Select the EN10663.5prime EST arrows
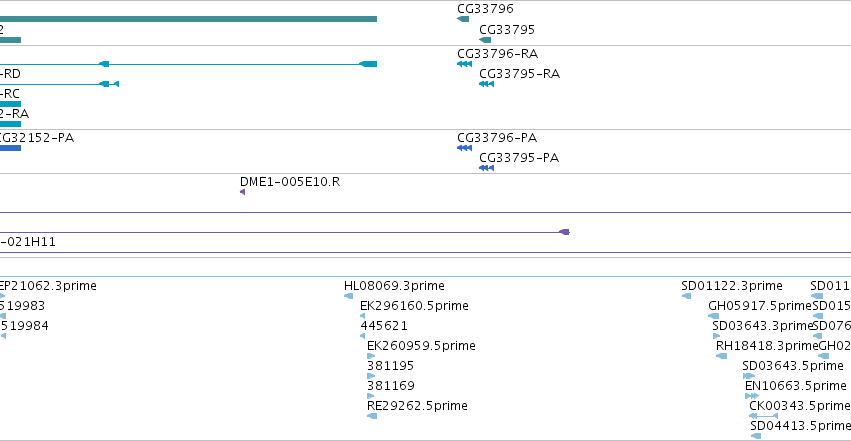This screenshot has width=851, height=441. 752,396
